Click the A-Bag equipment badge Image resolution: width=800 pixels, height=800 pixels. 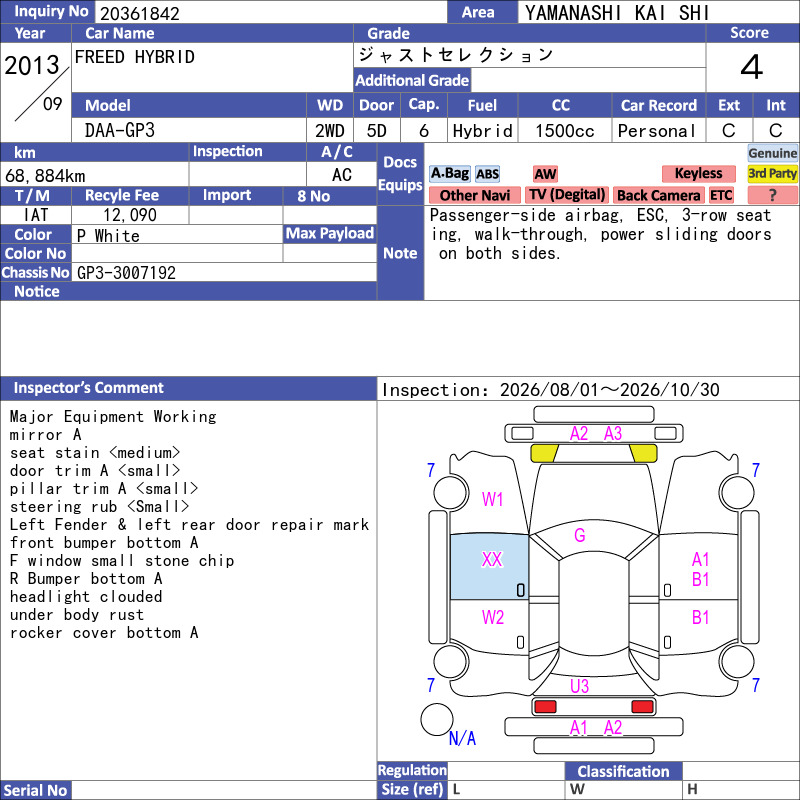(449, 173)
